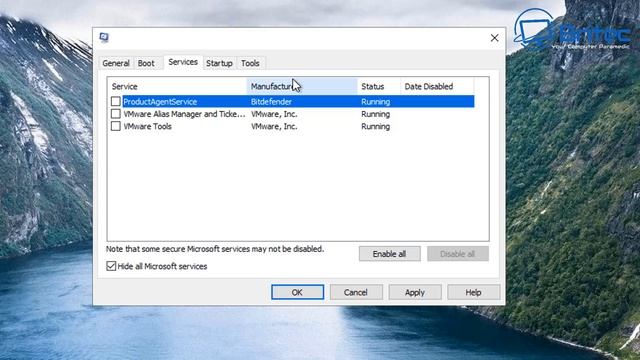Sort by the Status column header
640x360 pixels.
pos(379,87)
